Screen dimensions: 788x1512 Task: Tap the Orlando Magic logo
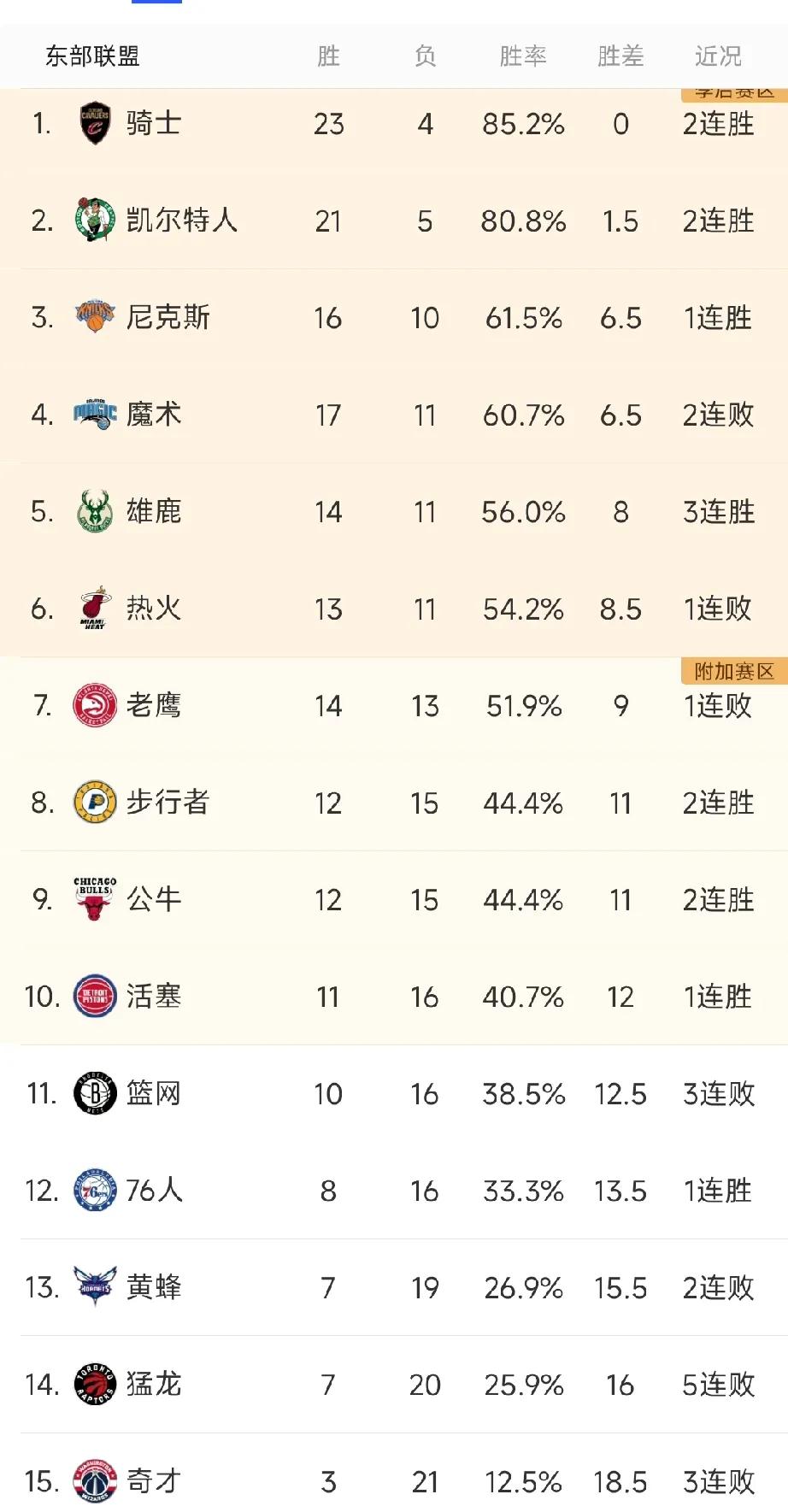95,415
